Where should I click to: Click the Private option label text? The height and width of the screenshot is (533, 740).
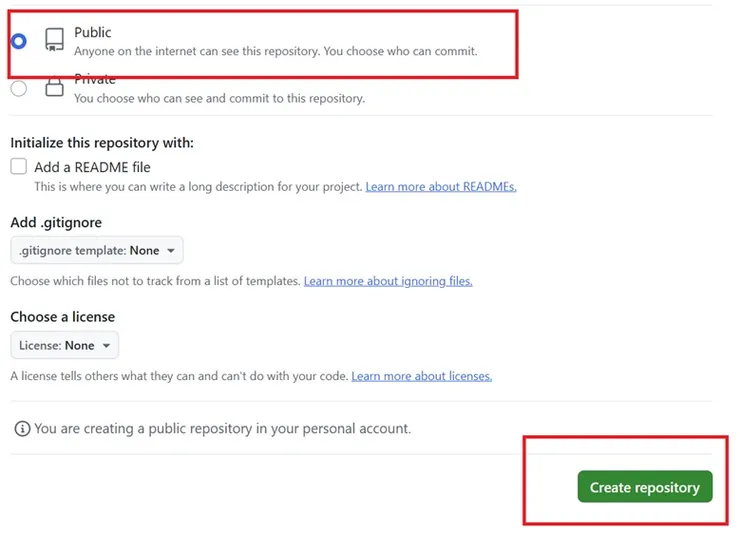(95, 79)
